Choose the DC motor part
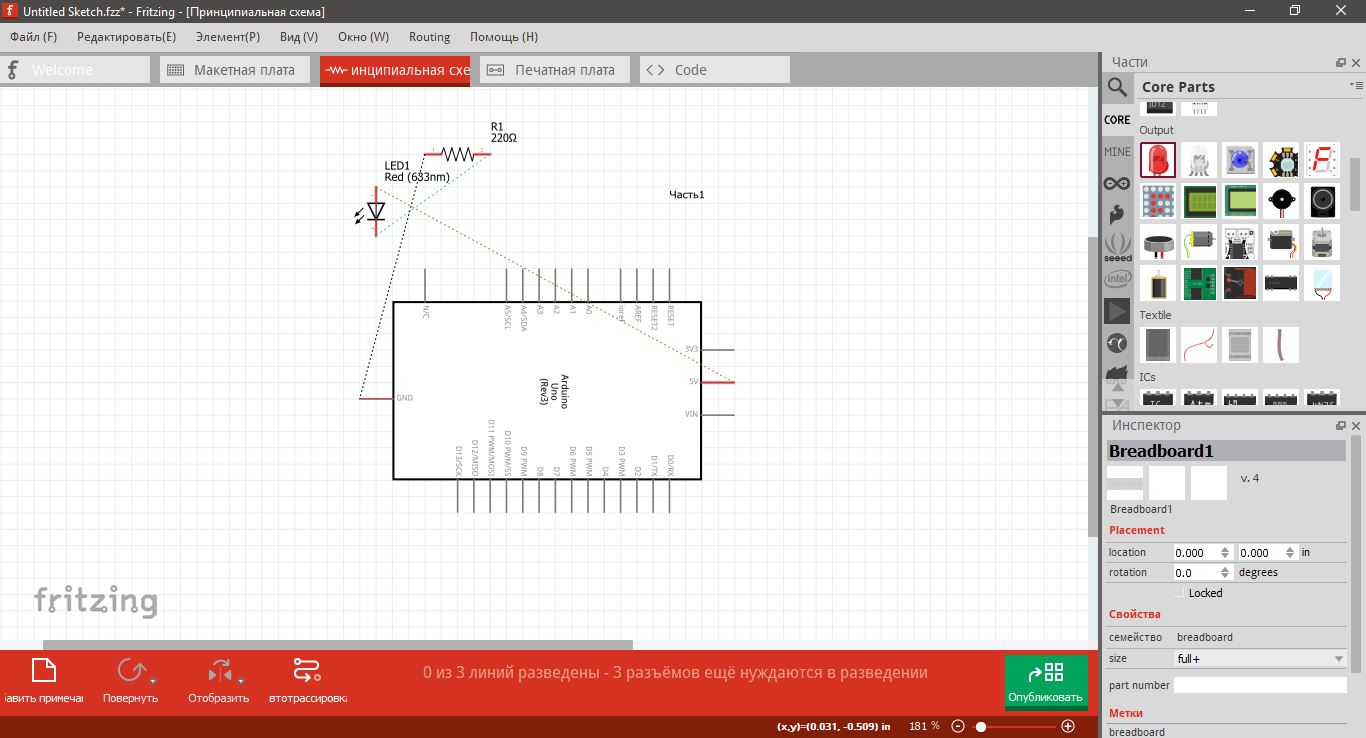Screen dimensions: 1366x738 coord(1199,242)
